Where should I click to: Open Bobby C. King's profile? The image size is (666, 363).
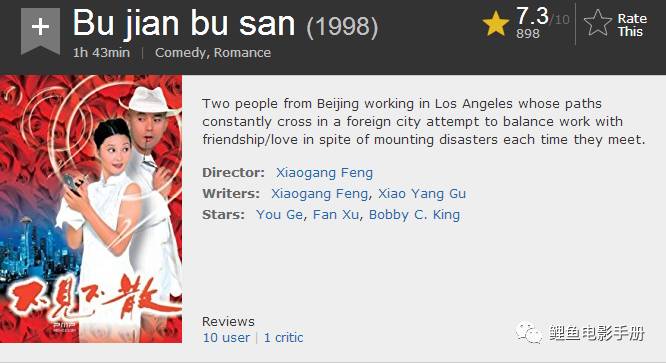point(414,215)
